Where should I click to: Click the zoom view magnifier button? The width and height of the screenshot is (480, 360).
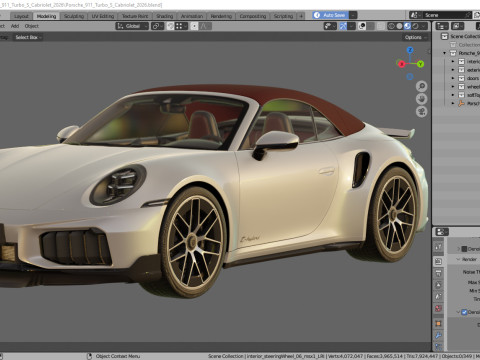(x=422, y=86)
